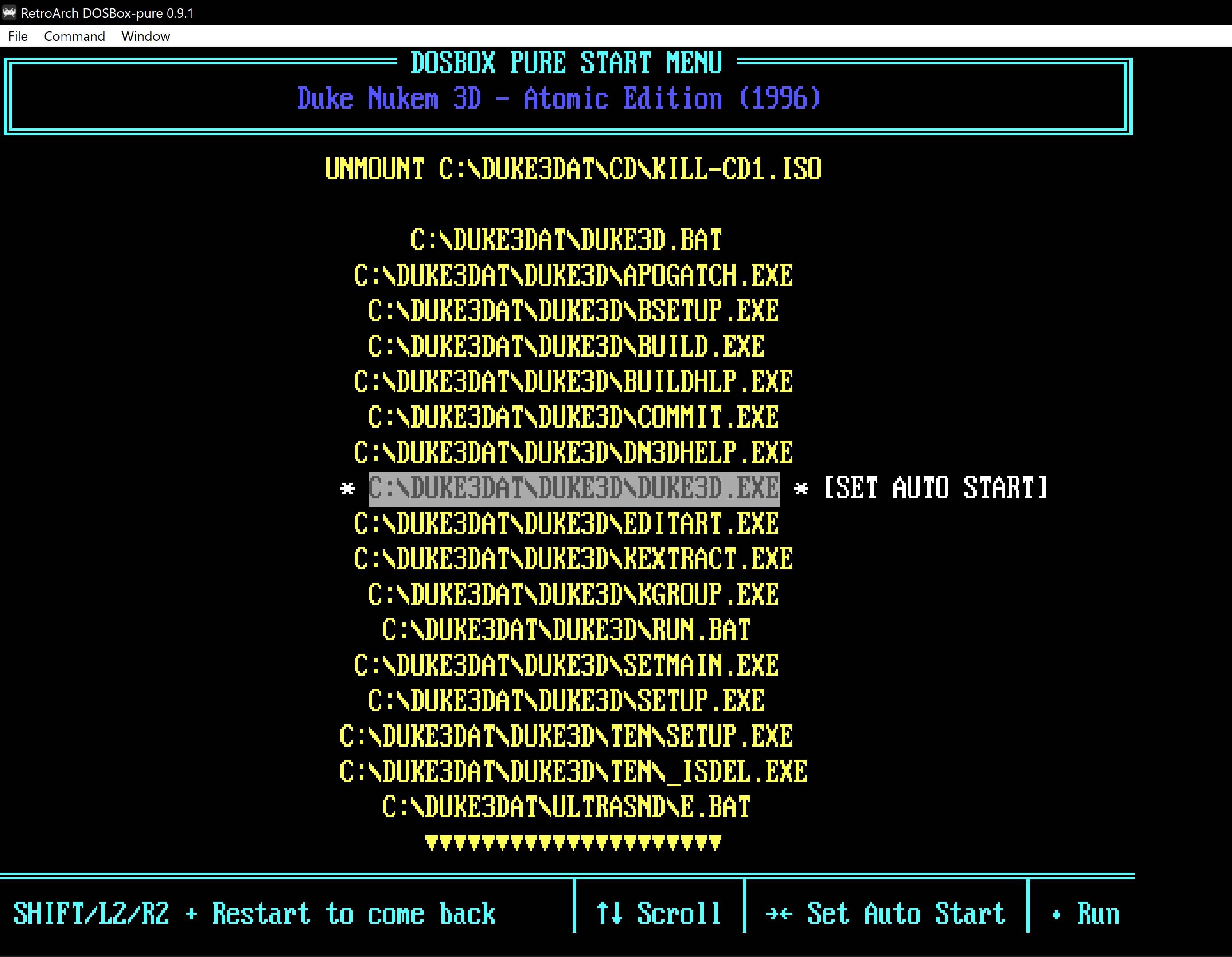Select the KGROUP.EXE entry
Viewport: 1232px width, 957px height.
tap(573, 595)
